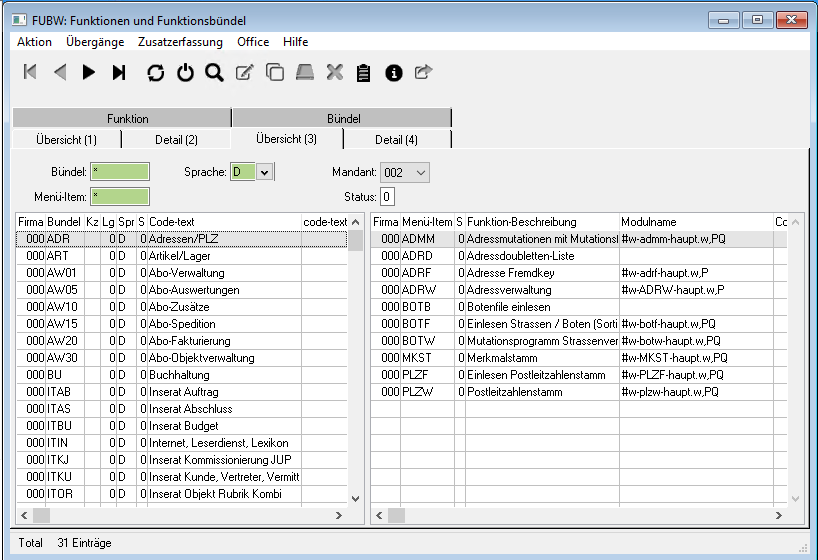The height and width of the screenshot is (560, 818).
Task: Click the share/export arrow icon
Action: [x=423, y=72]
